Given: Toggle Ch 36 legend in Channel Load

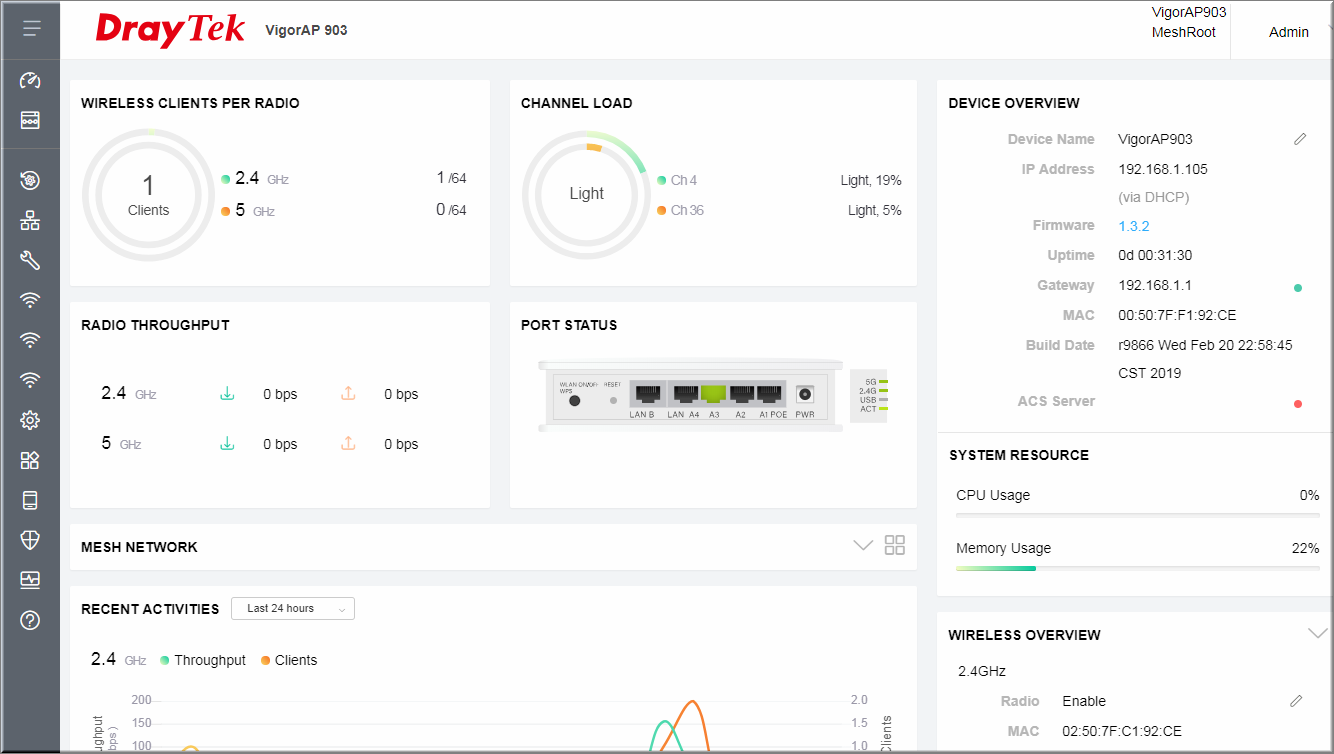Looking at the screenshot, I should click(680, 210).
